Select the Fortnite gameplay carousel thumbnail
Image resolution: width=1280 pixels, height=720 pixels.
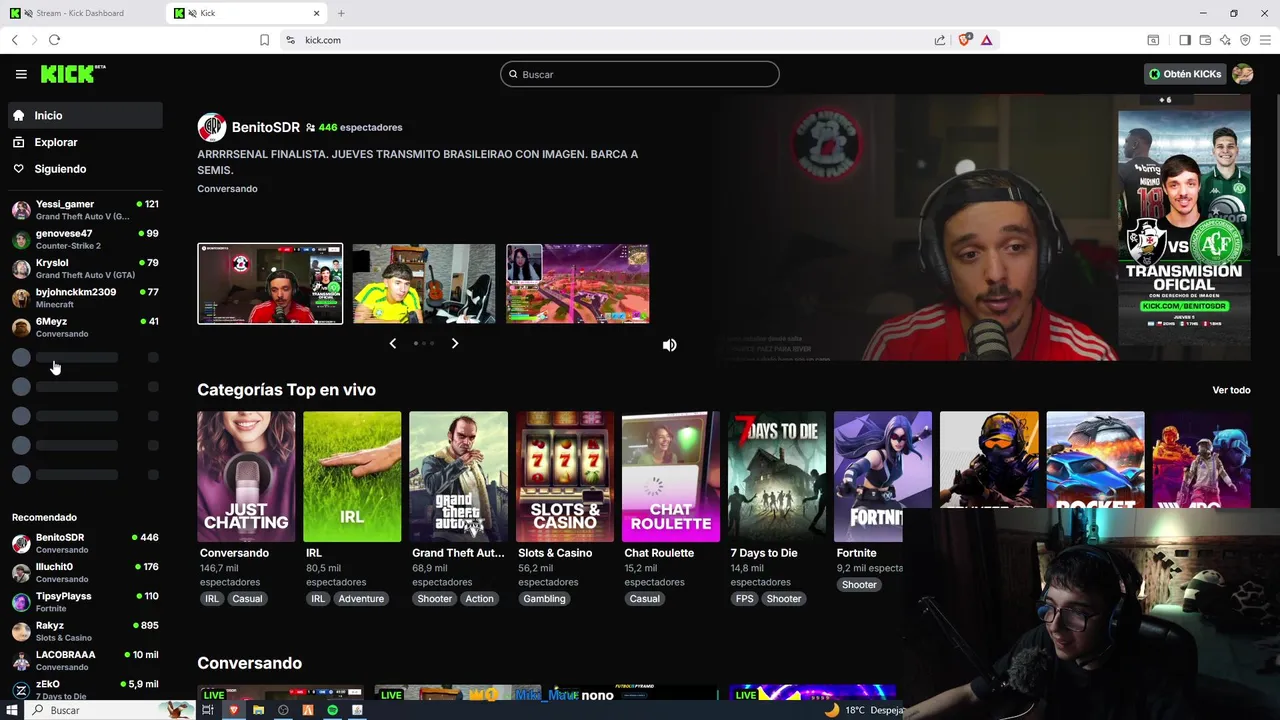[578, 284]
